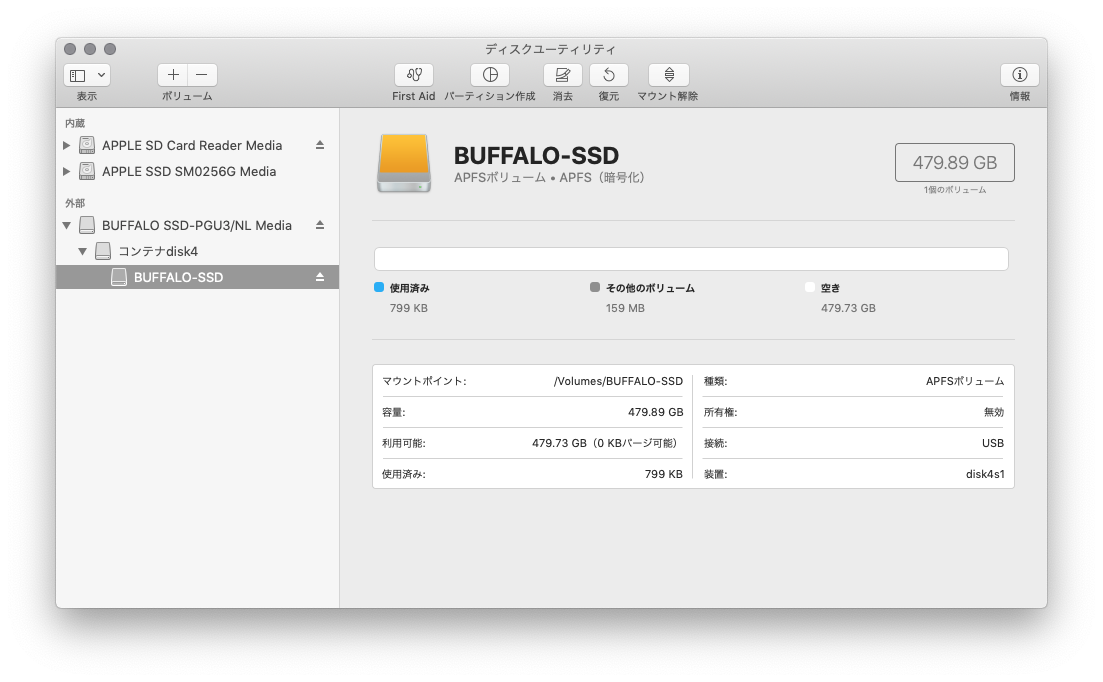This screenshot has width=1103, height=682.
Task: Unmount the volume via マウント解除 icon
Action: 669,75
